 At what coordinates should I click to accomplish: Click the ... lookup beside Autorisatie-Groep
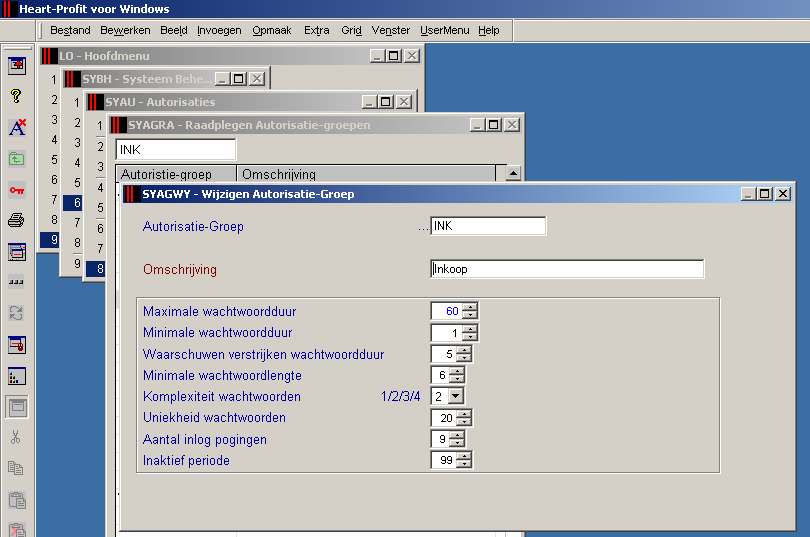click(423, 227)
